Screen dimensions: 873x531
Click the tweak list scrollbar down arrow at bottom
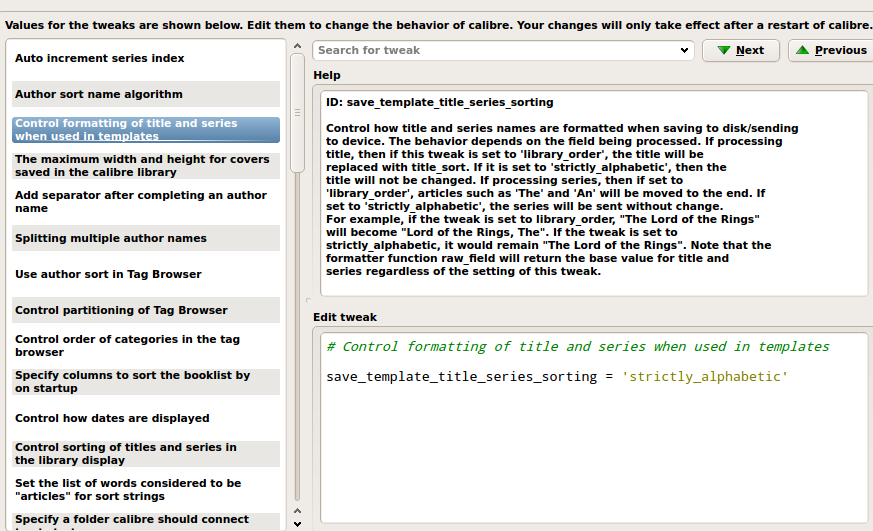[x=297, y=524]
